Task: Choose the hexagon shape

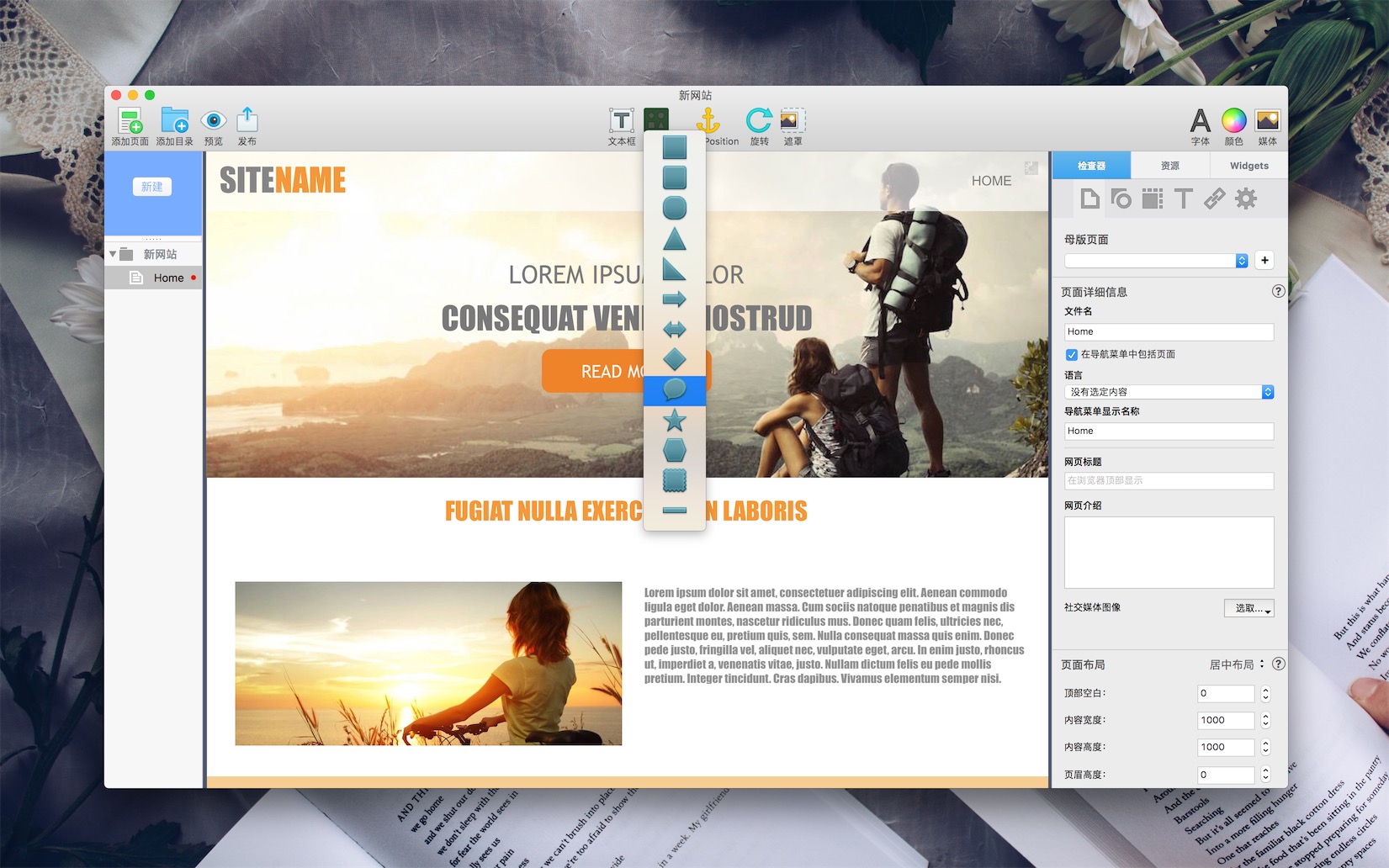Action: pos(675,450)
